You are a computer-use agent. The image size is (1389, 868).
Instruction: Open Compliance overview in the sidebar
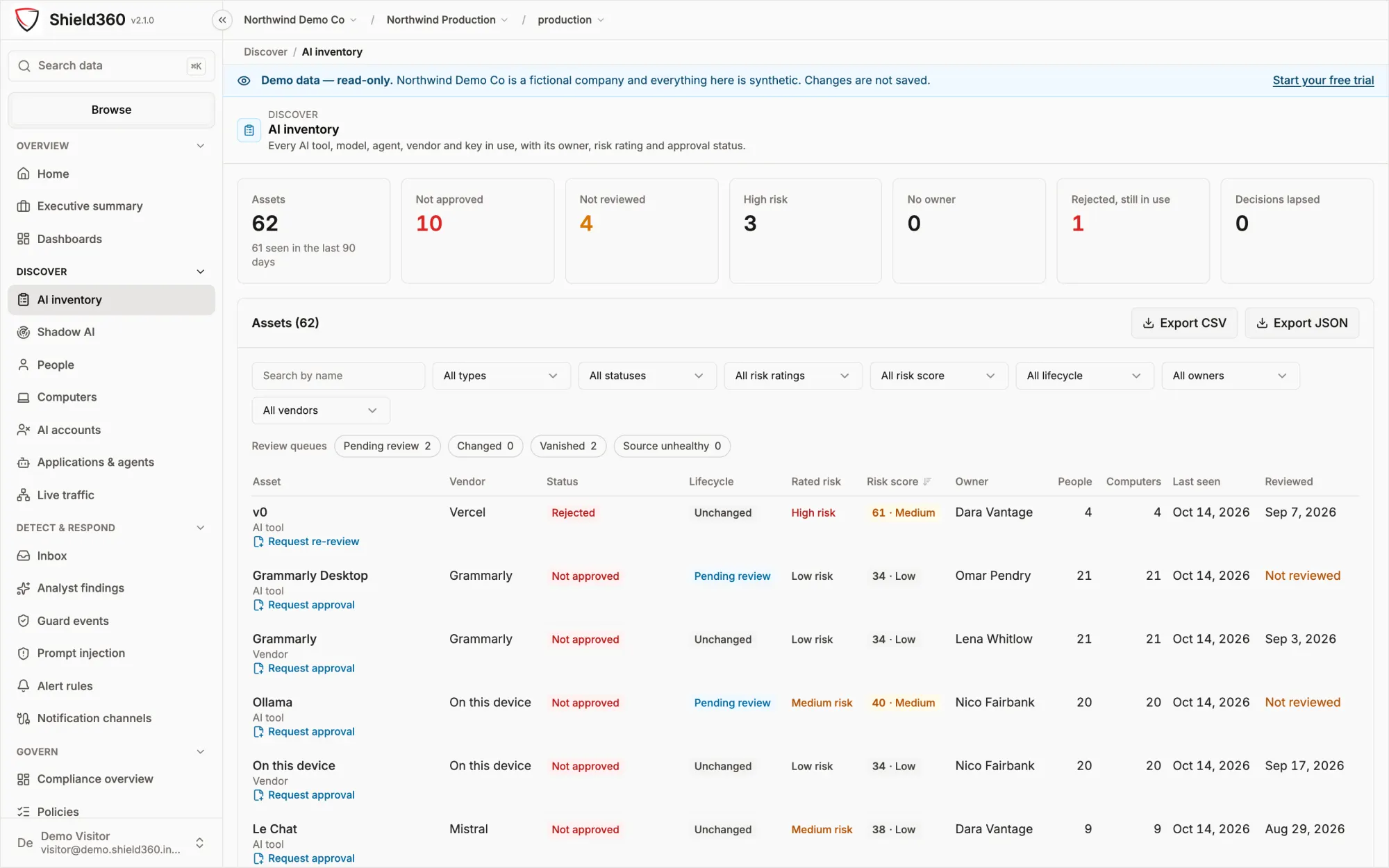111,779
